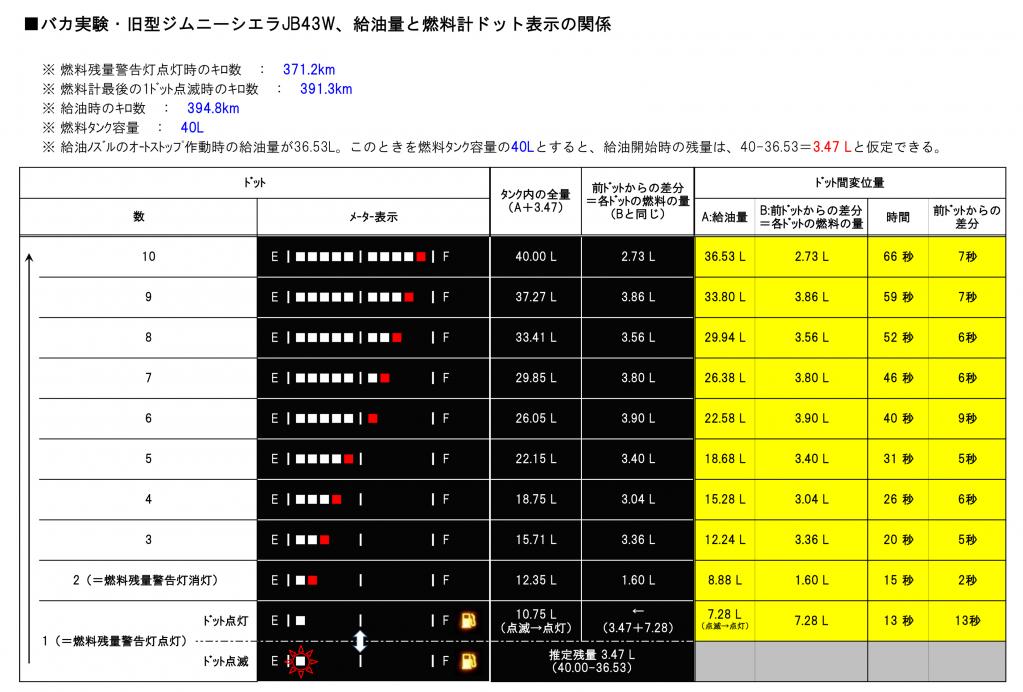Click the 40 秒 time cell
Viewport: 1023px width, 692px height.
click(898, 418)
